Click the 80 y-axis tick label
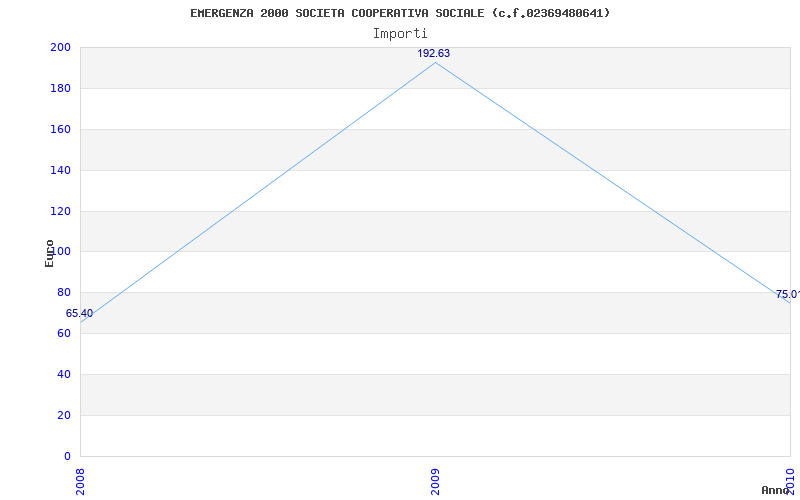 pyautogui.click(x=64, y=292)
